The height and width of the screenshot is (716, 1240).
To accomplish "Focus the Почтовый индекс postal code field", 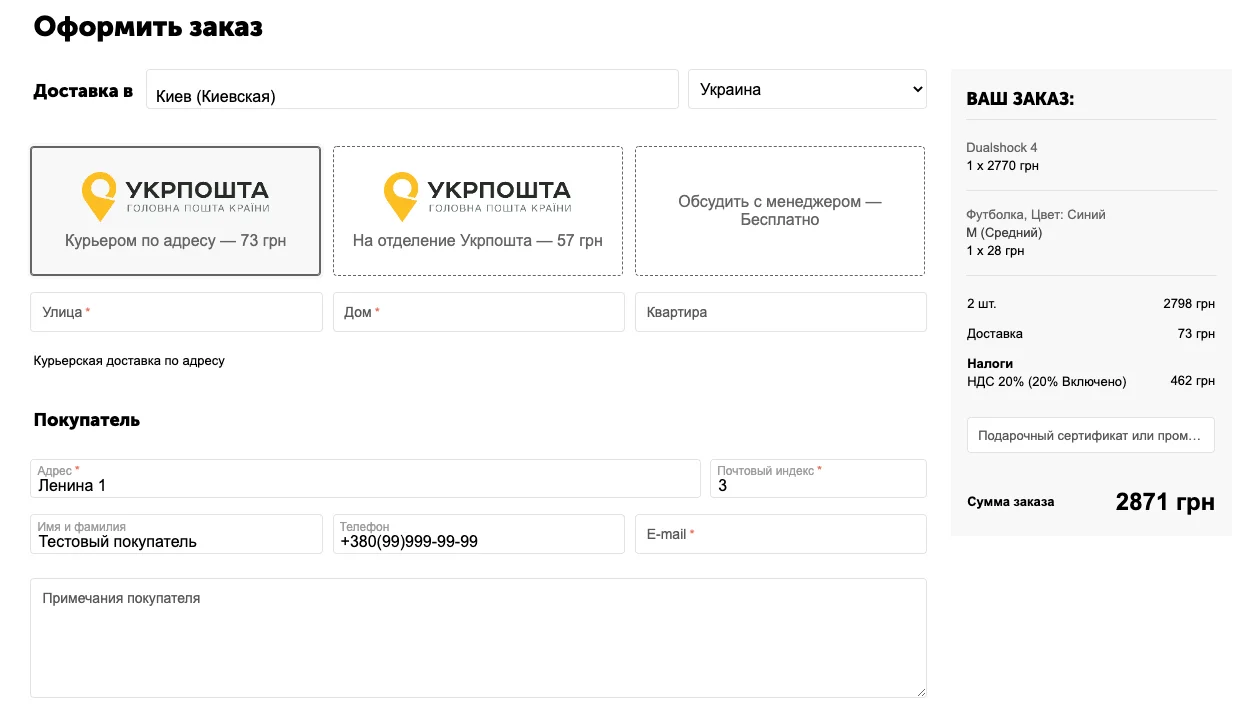I will [818, 485].
